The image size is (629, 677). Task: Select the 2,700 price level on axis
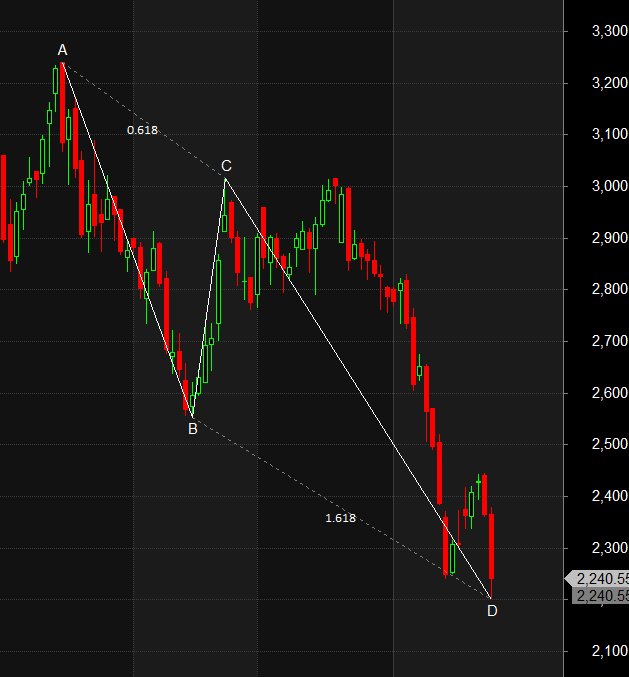(610, 342)
